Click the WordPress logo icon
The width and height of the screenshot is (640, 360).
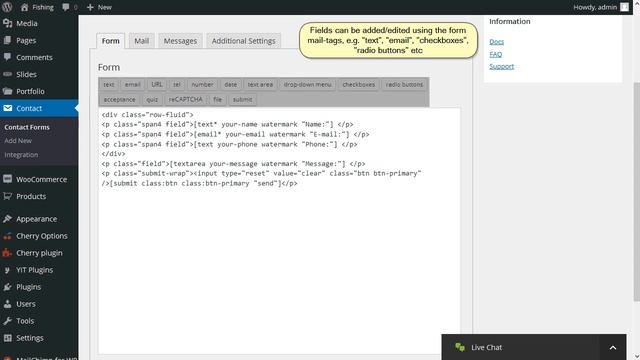tap(7, 7)
